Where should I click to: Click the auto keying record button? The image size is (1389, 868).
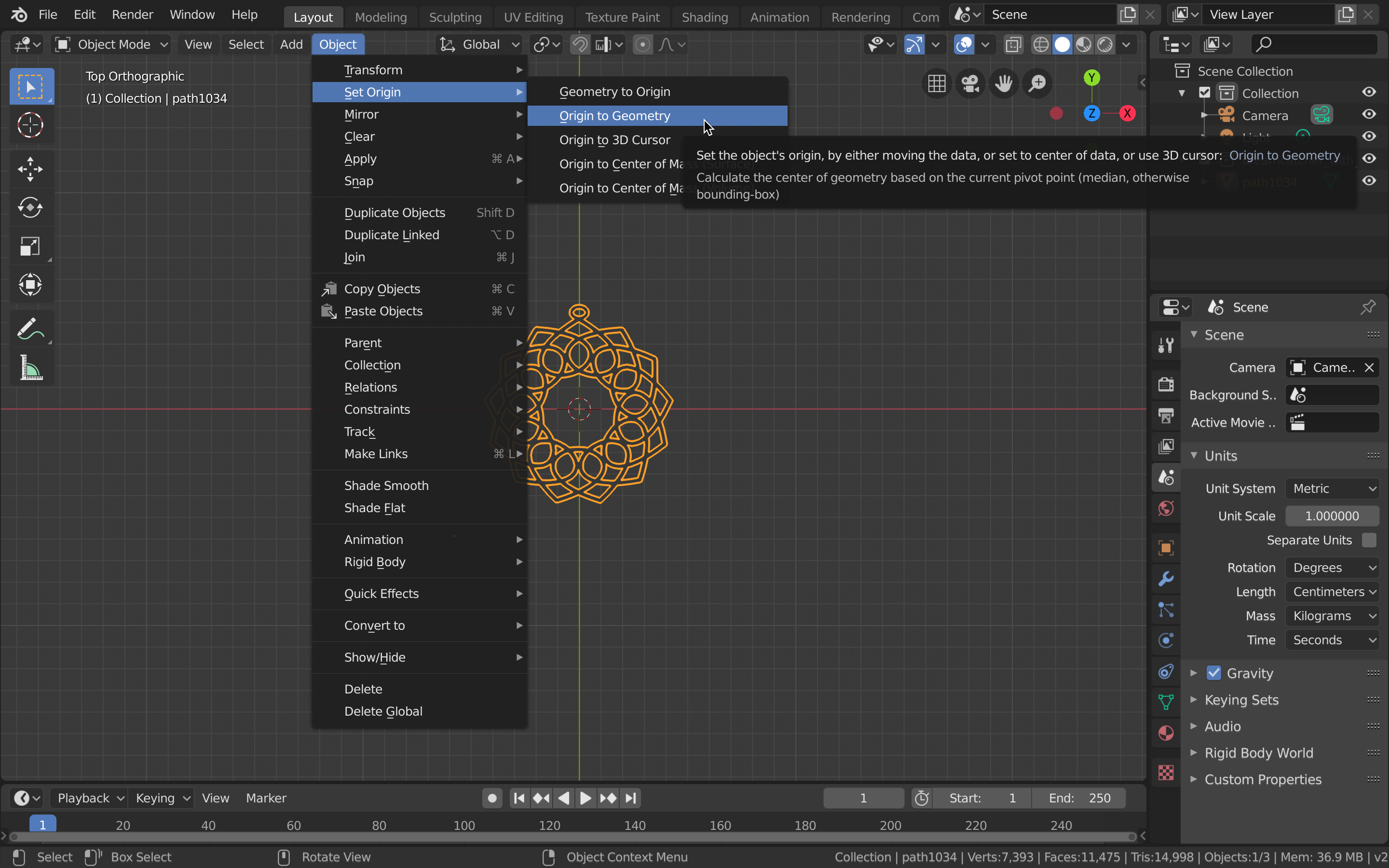pos(492,798)
